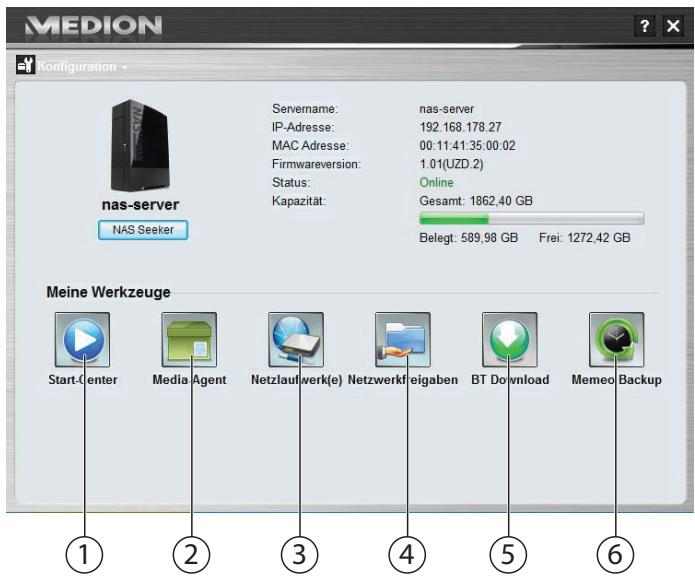
Task: Click the MAC Adresse: field label
Action: (x=311, y=146)
